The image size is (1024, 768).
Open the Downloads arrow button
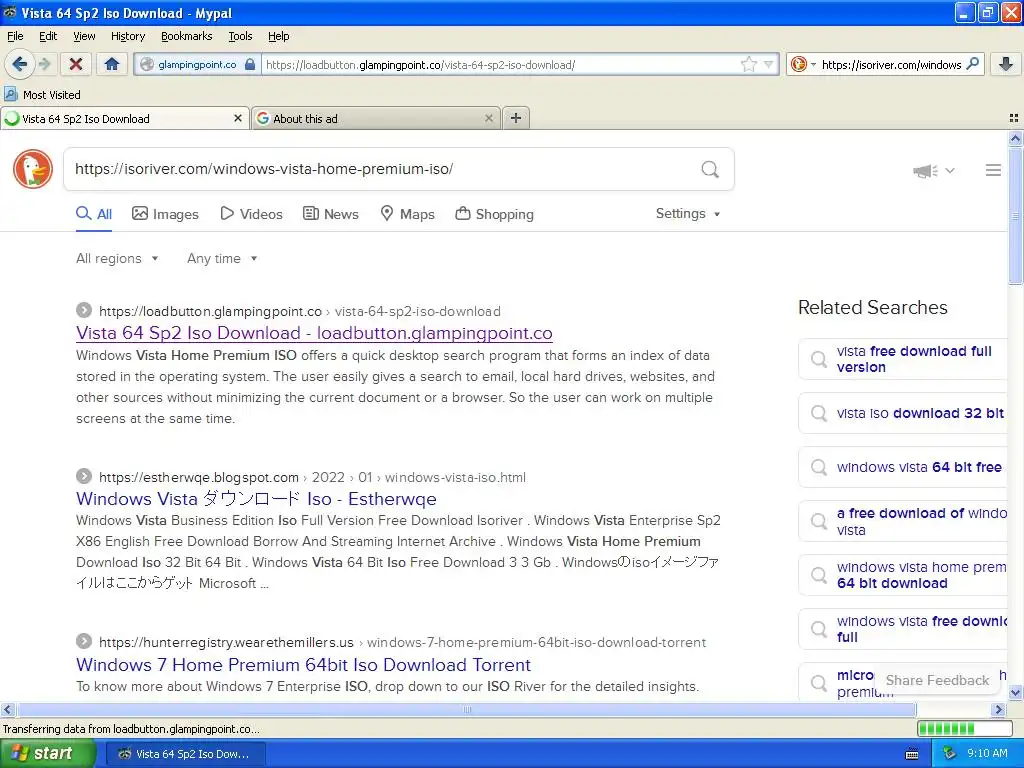[x=1006, y=64]
